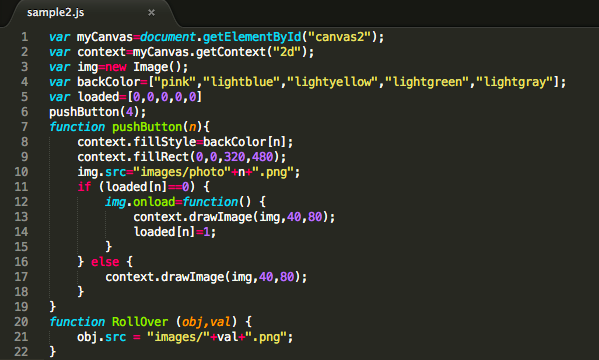Click the obj,val parameters on line 20
This screenshot has width=599, height=360.
pos(206,322)
